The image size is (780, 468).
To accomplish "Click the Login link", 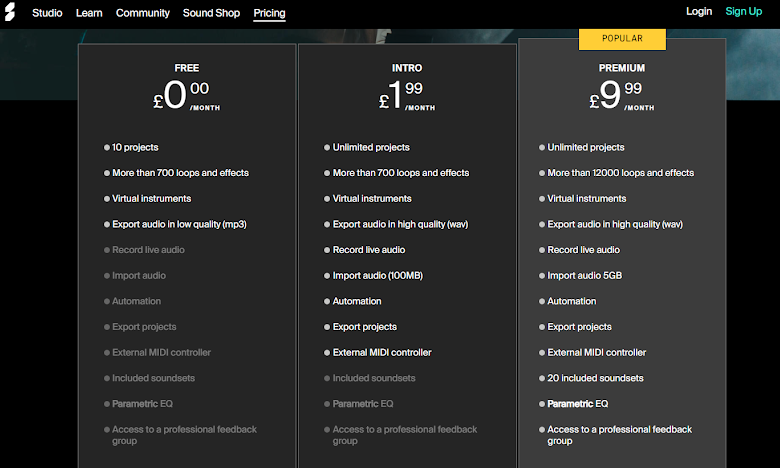I will click(x=699, y=12).
